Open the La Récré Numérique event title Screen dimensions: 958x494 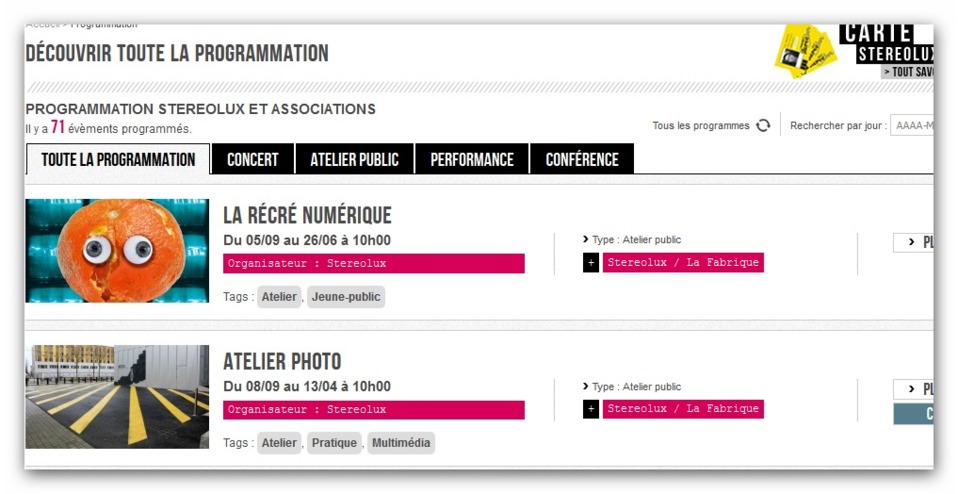(307, 215)
